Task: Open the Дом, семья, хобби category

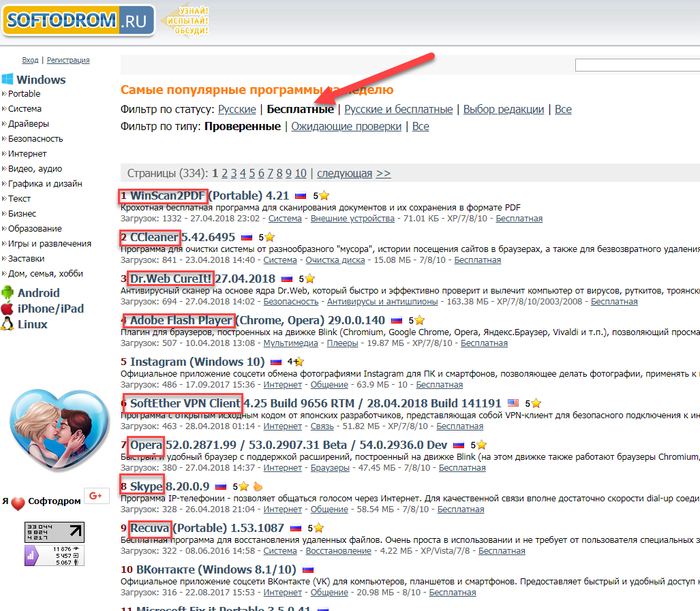Action: tap(46, 274)
